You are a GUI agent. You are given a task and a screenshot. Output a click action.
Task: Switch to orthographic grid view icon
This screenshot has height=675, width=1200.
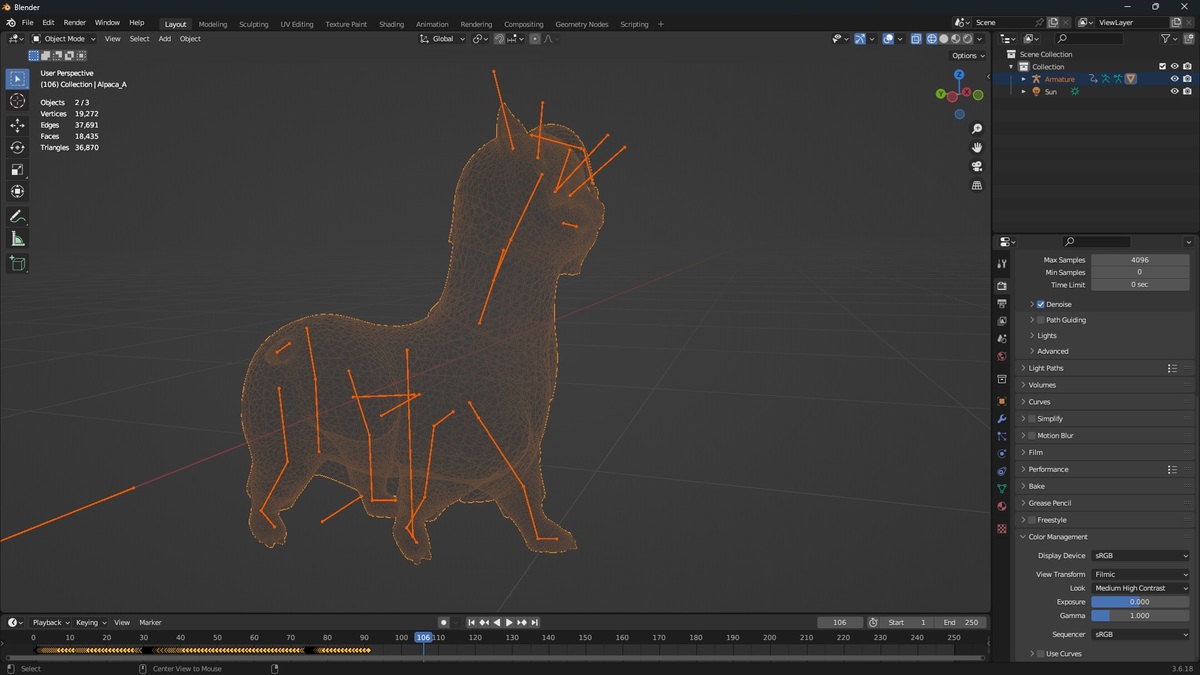click(977, 185)
